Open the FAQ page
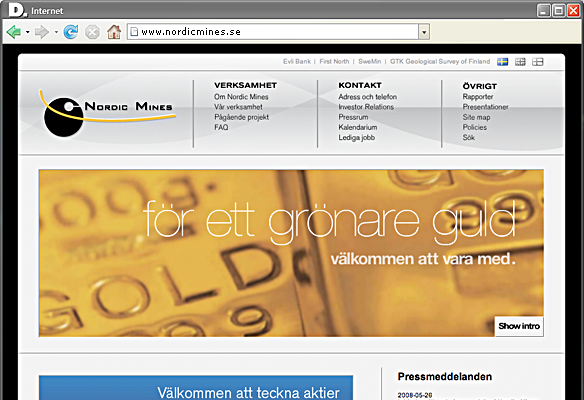584x400 pixels. coord(221,127)
